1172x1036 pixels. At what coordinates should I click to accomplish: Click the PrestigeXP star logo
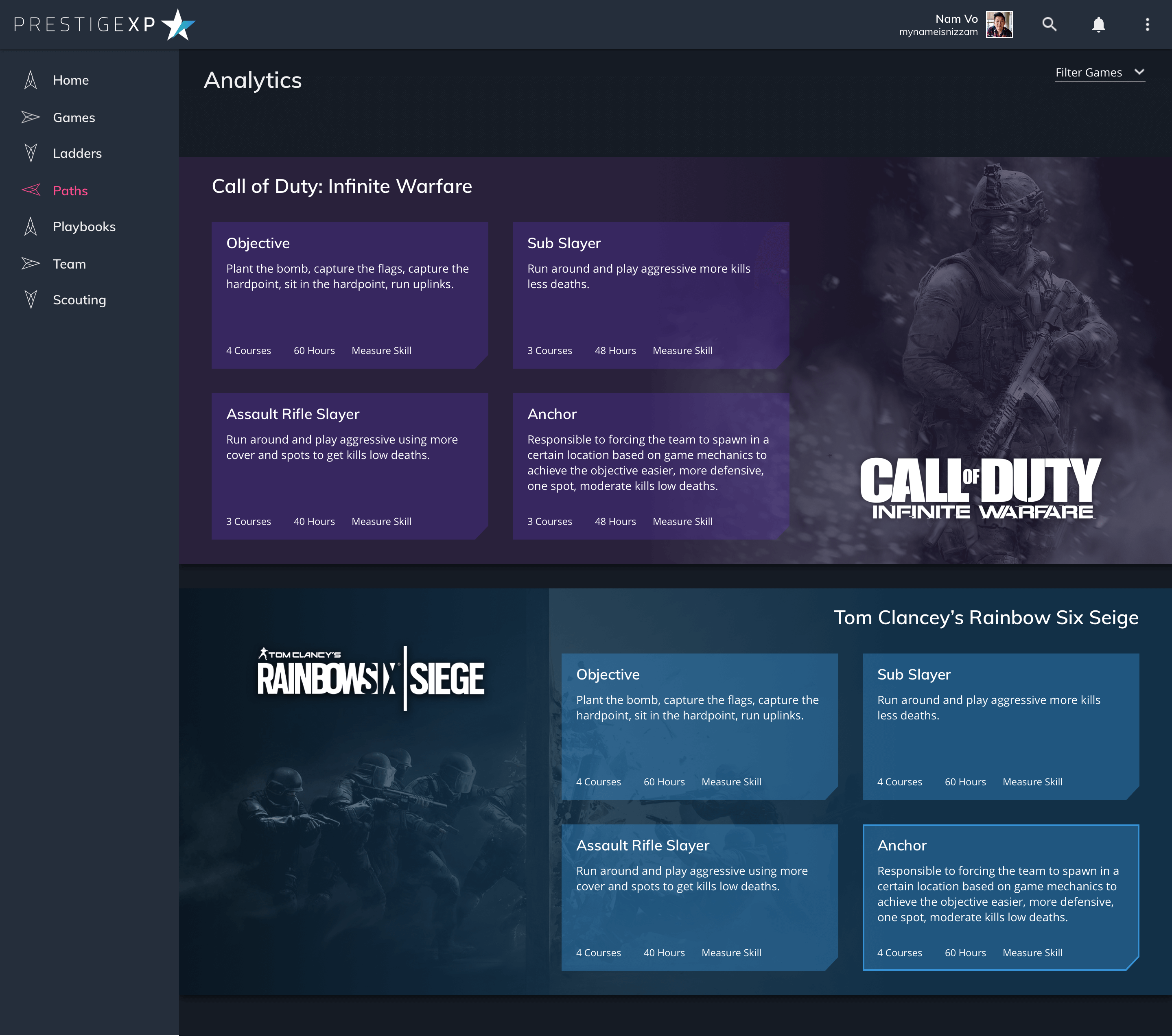[178, 25]
